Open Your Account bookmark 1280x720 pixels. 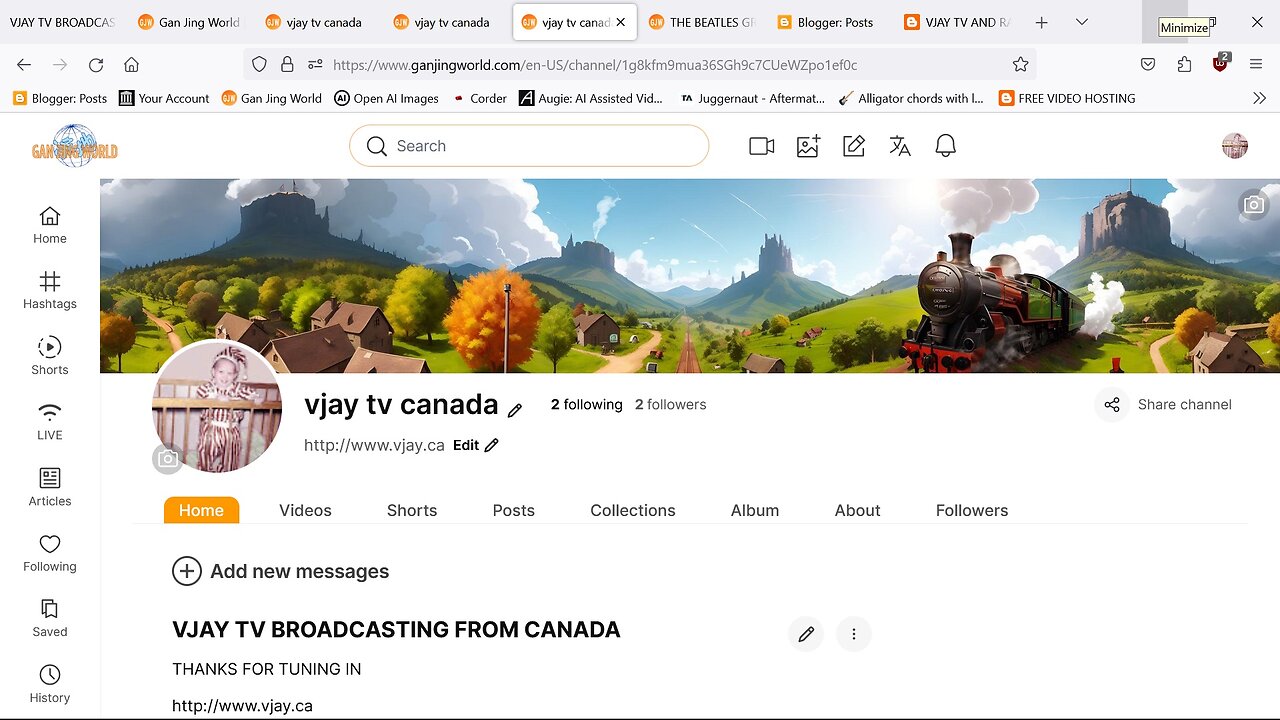(164, 98)
